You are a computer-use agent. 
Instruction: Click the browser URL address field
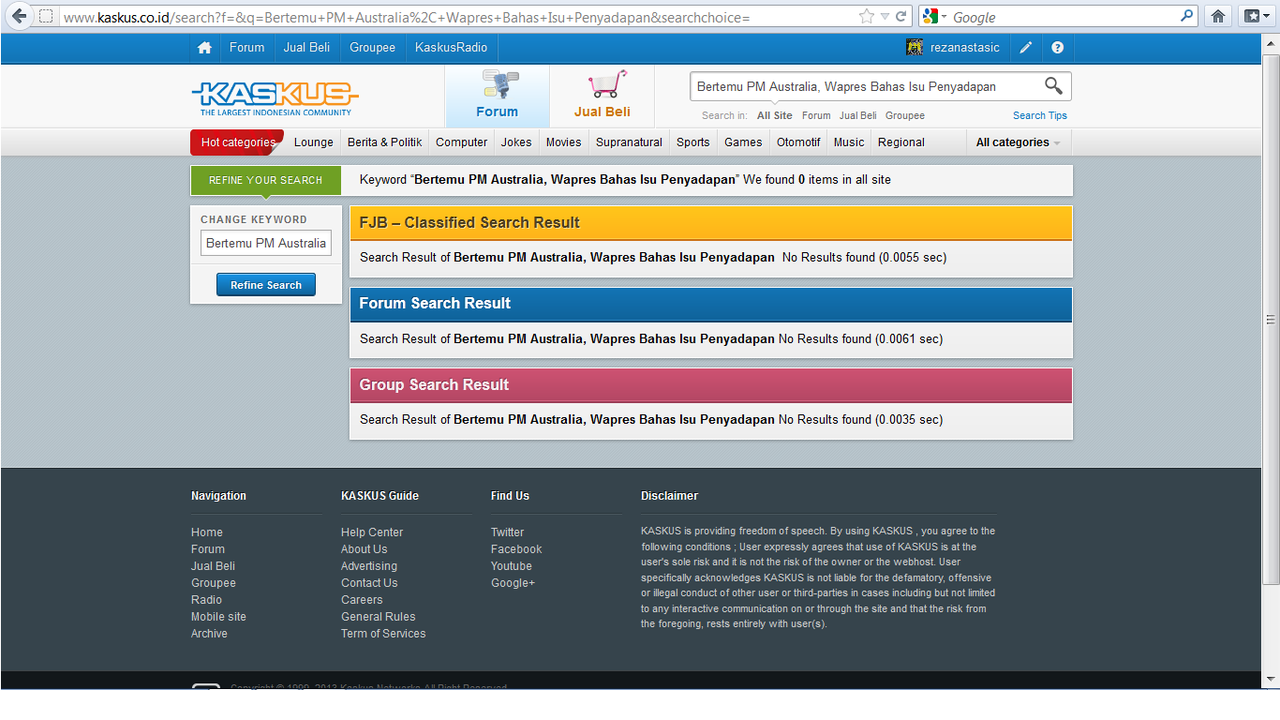pyautogui.click(x=458, y=17)
